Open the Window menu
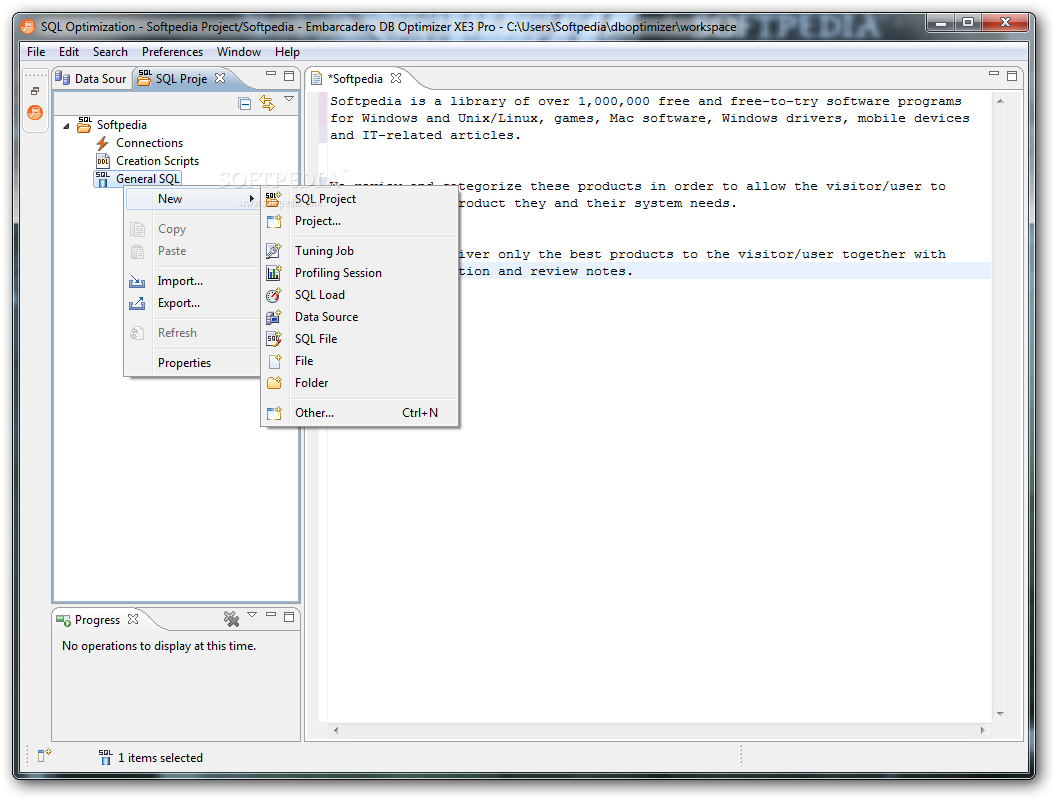1056x800 pixels. [x=238, y=52]
